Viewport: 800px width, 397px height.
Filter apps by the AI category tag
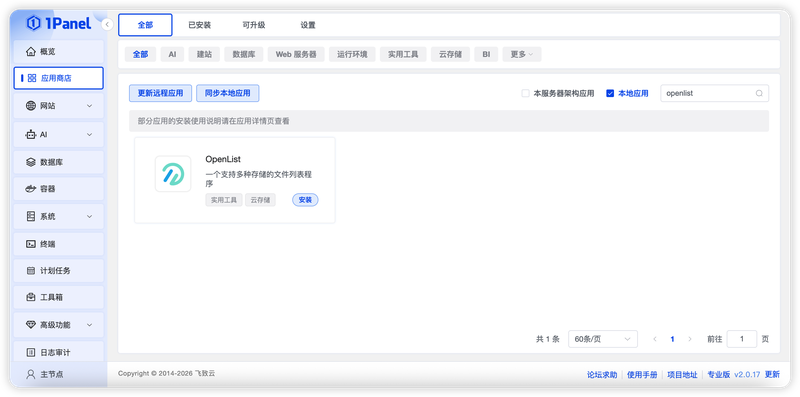[172, 54]
